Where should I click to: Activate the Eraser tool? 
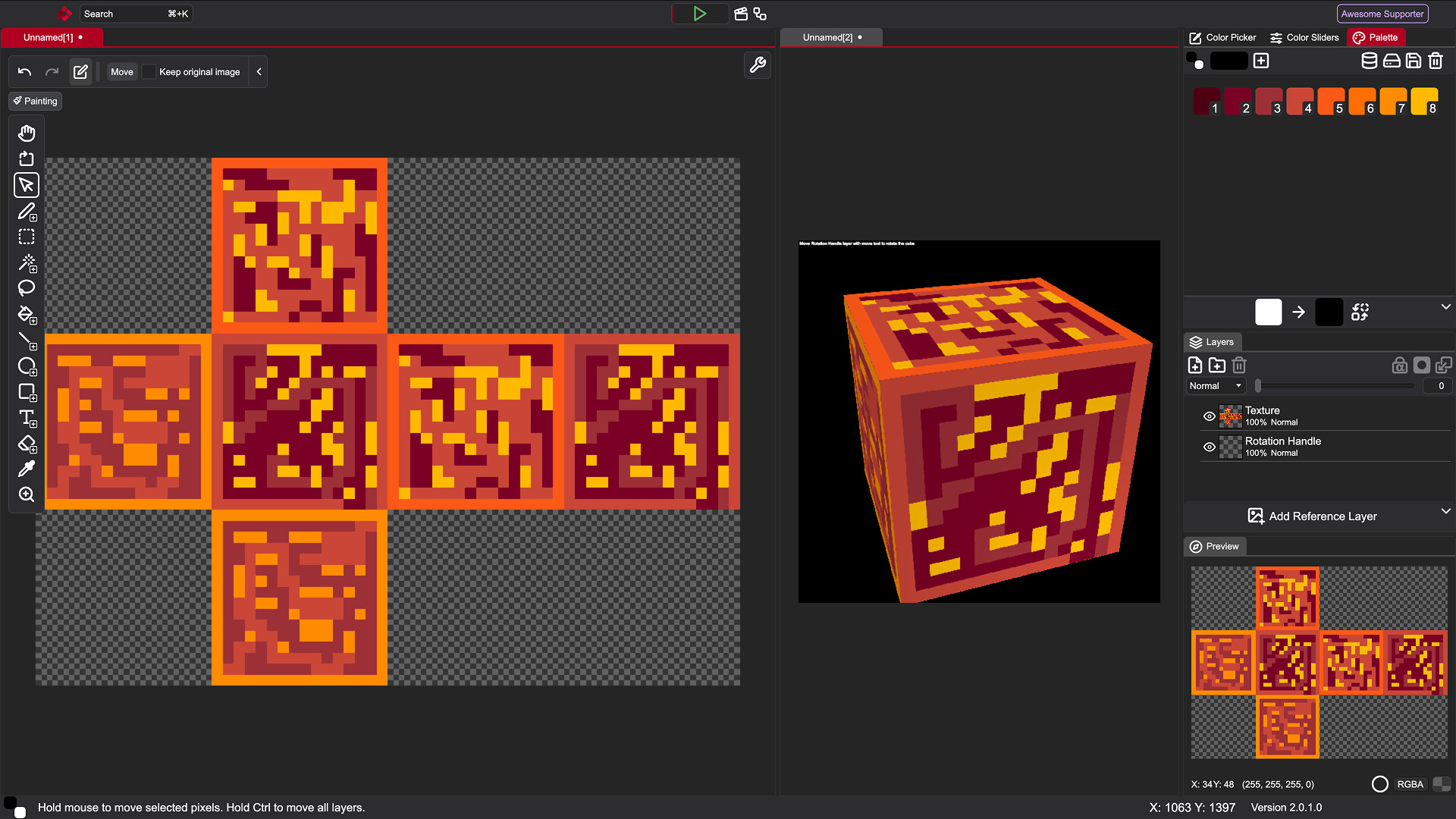(x=27, y=444)
